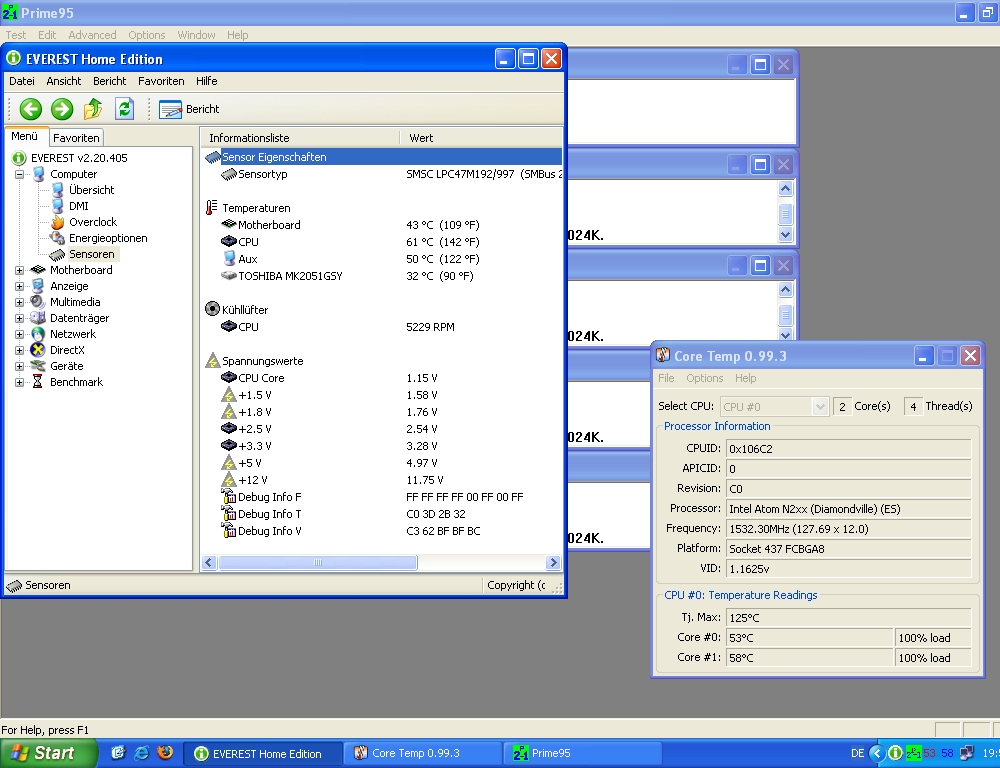Open the Options menu in Core Temp
The height and width of the screenshot is (768, 1000).
click(x=705, y=378)
